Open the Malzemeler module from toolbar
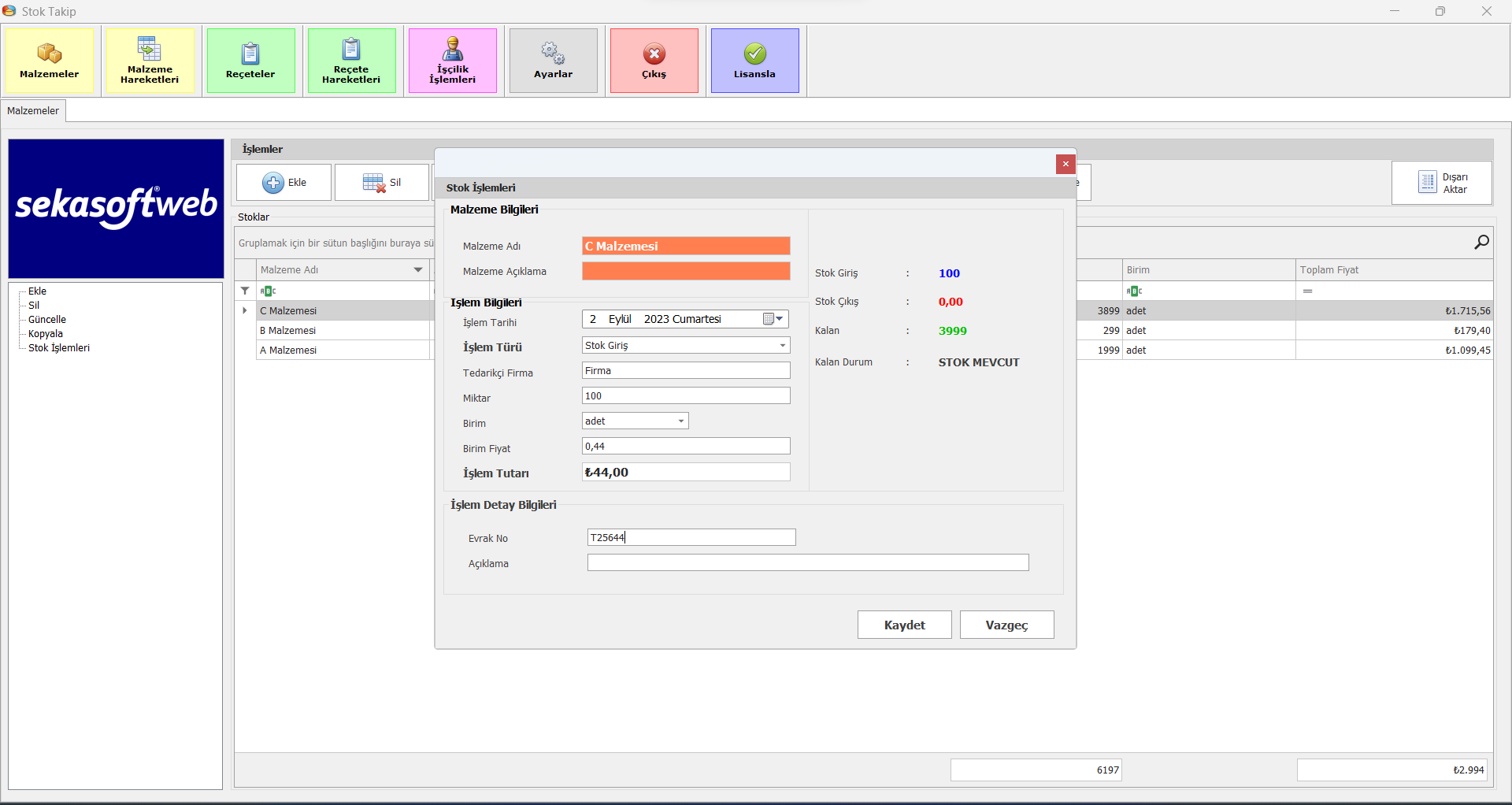 point(50,61)
